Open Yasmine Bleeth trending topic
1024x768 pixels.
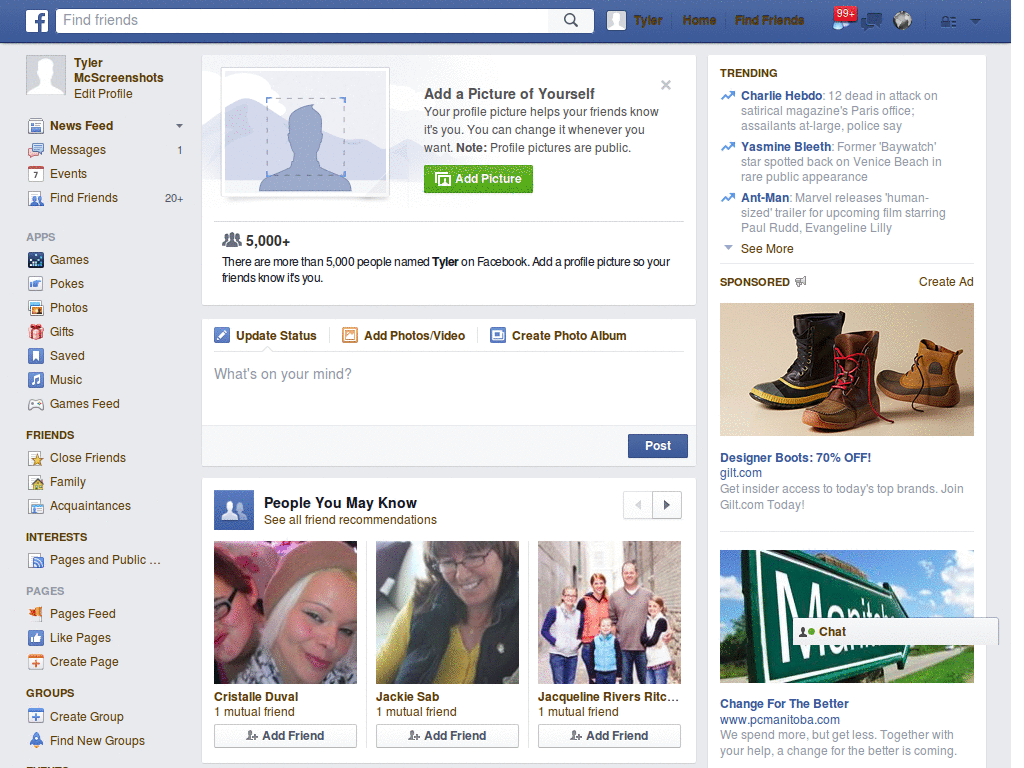(x=786, y=147)
